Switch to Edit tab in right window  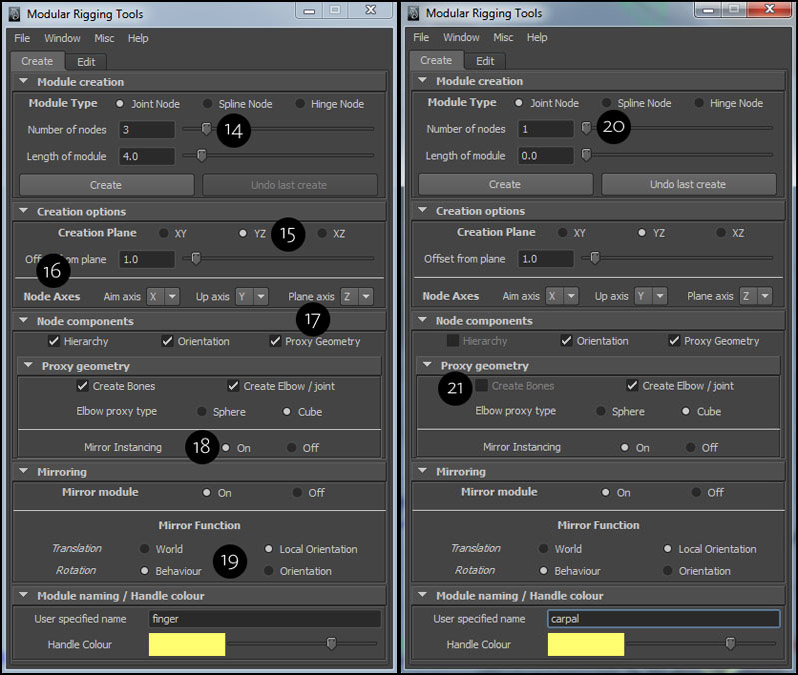485,61
